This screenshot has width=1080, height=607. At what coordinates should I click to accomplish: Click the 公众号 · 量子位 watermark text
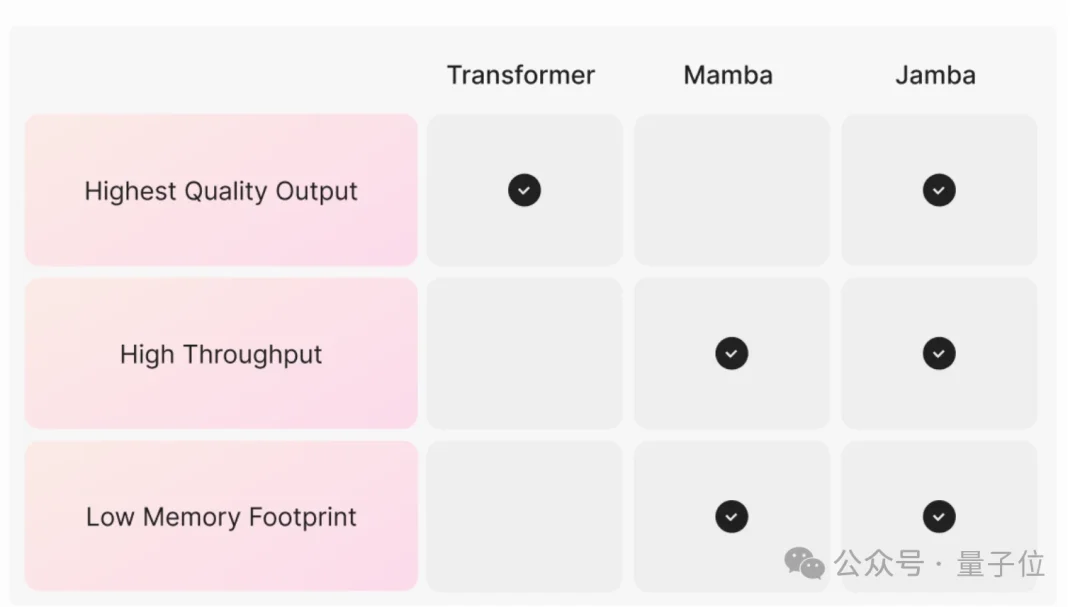[x=940, y=564]
